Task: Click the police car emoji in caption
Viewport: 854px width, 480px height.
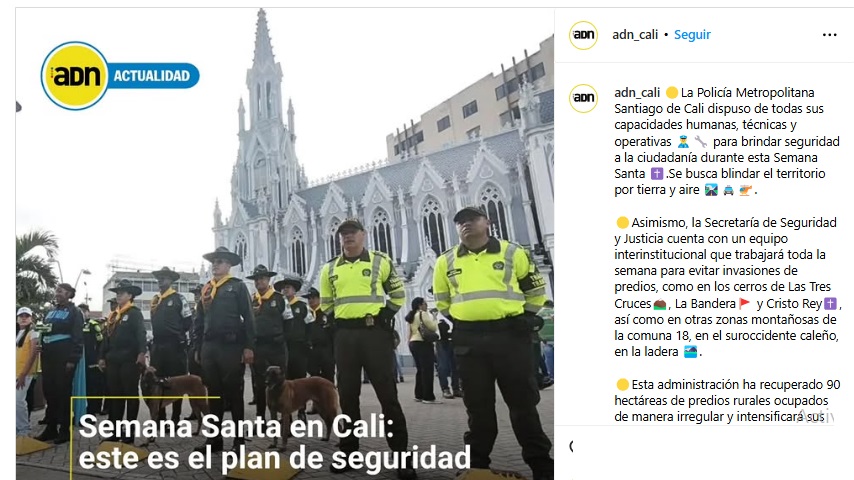Action: [729, 190]
